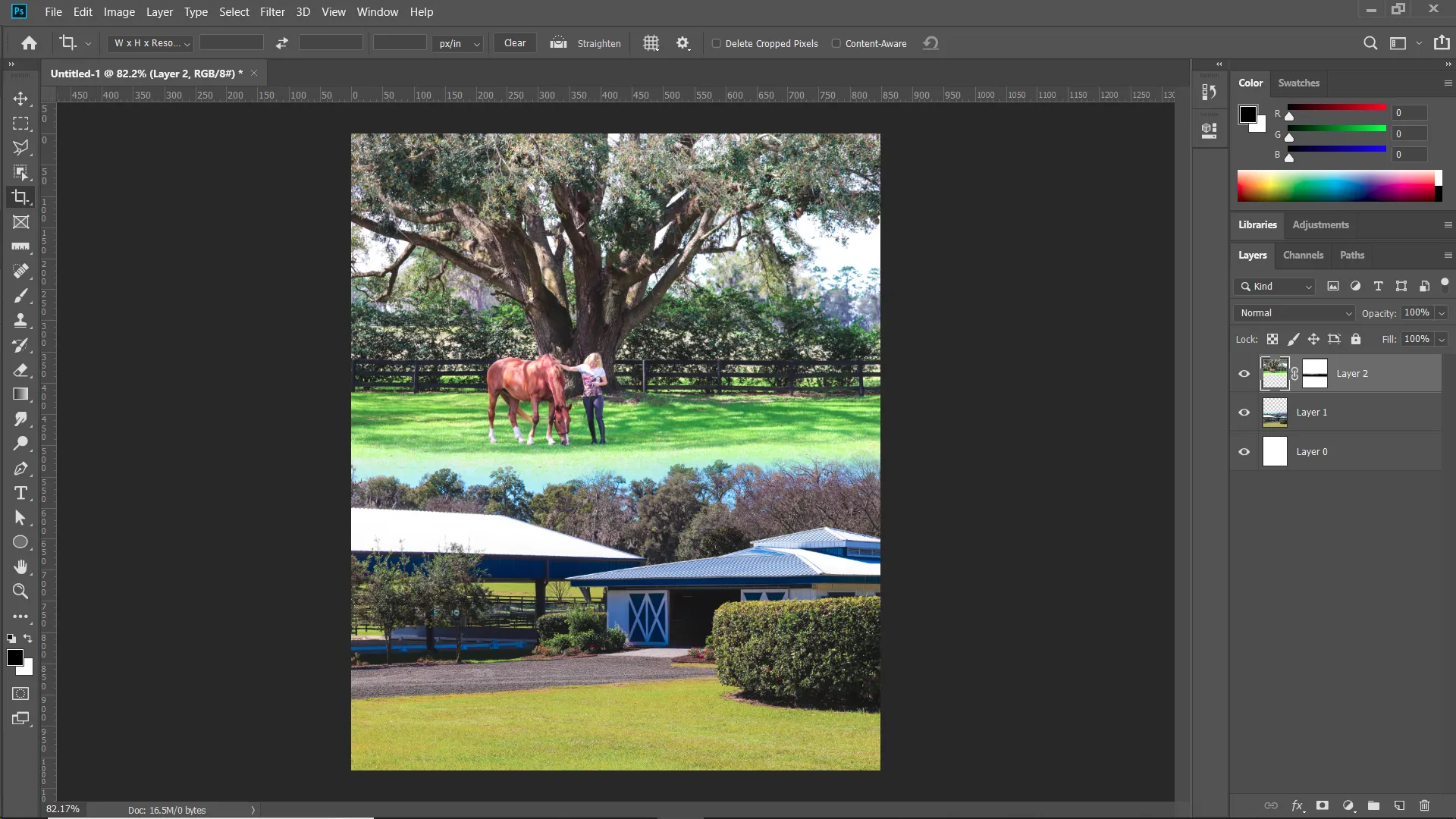Image resolution: width=1456 pixels, height=819 pixels.
Task: Toggle visibility of Layer 2
Action: pyautogui.click(x=1244, y=373)
